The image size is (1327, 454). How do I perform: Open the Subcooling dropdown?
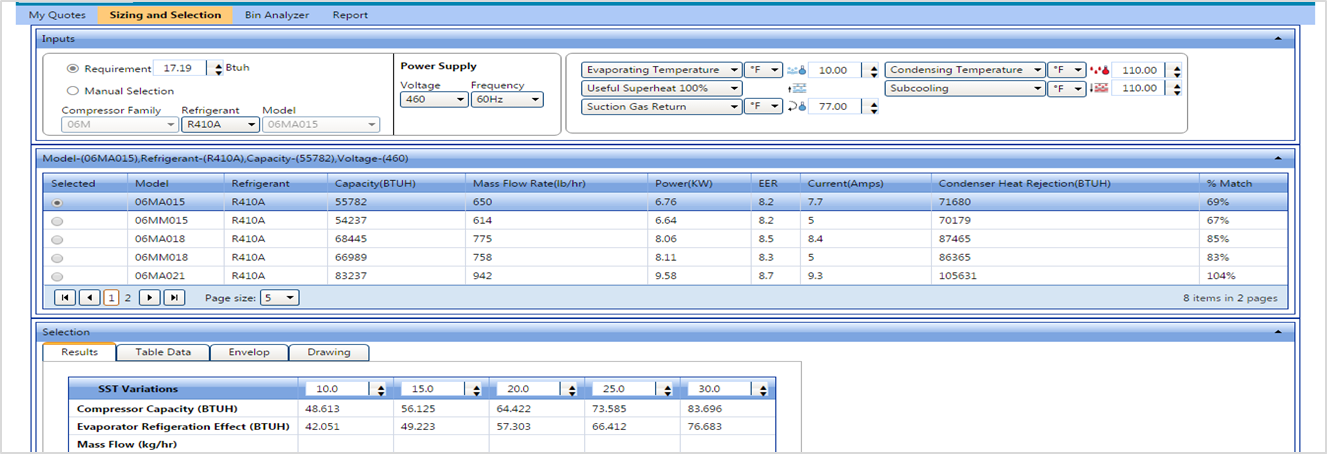tap(964, 88)
